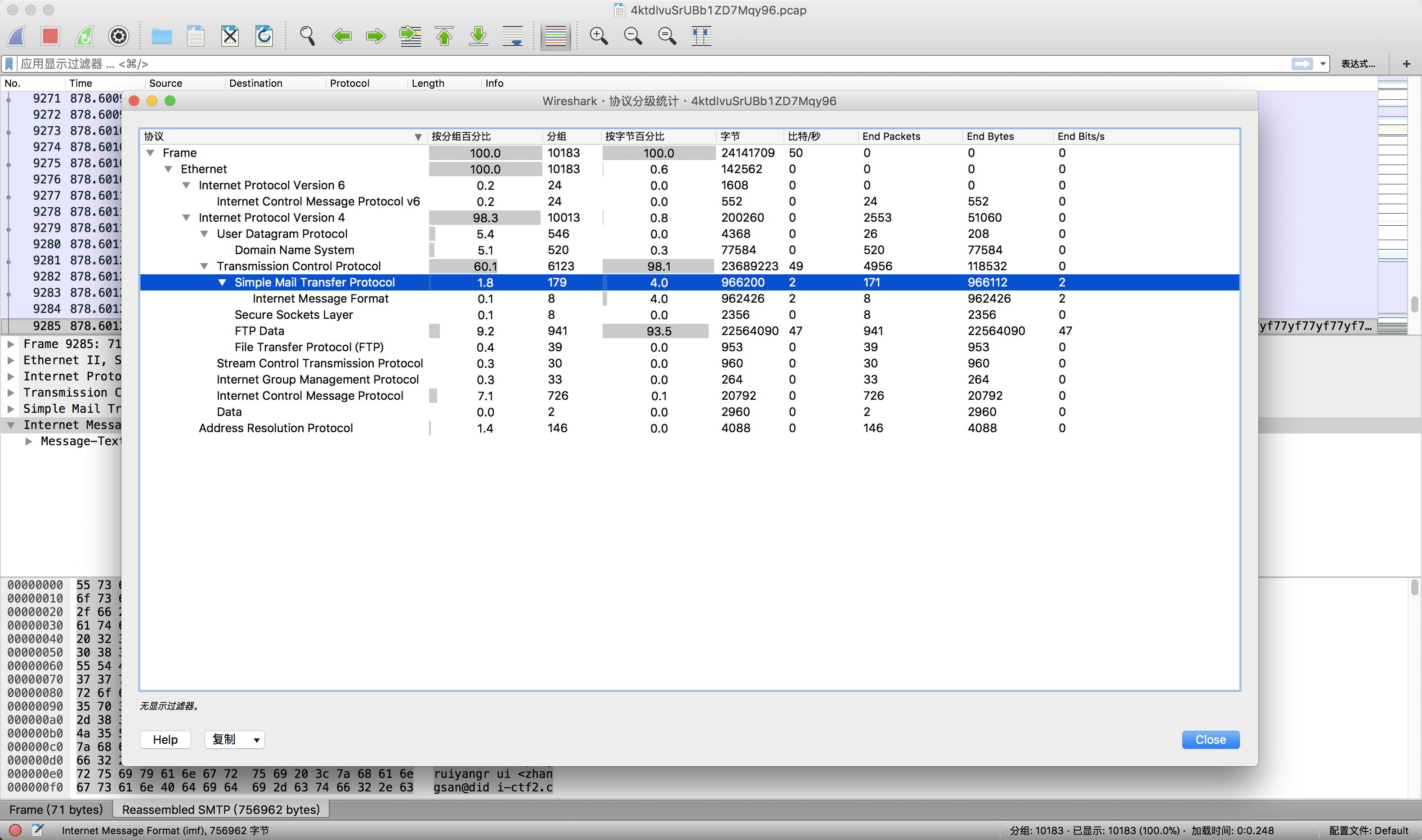1422x840 pixels.
Task: Sort packet list by Destination column
Action: tap(275, 83)
